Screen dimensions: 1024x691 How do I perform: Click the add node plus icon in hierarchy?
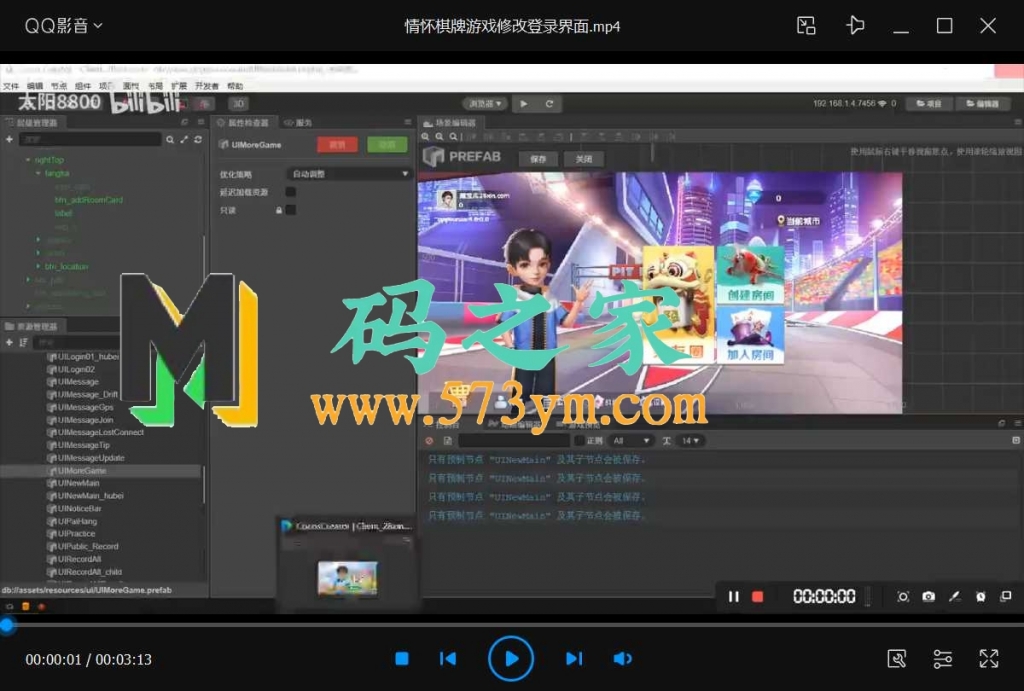click(x=9, y=139)
